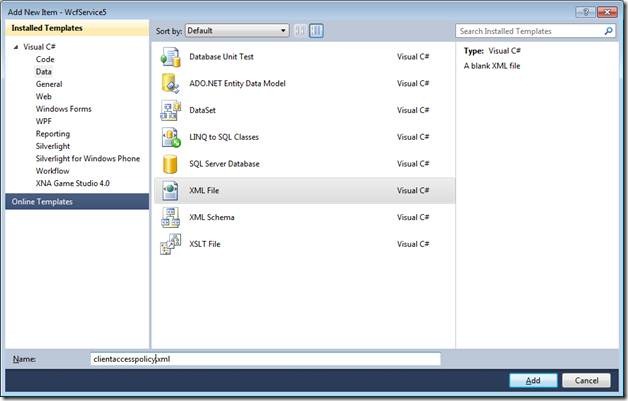Viewport: 628px width, 401px height.
Task: Switch to small icons view
Action: point(301,31)
